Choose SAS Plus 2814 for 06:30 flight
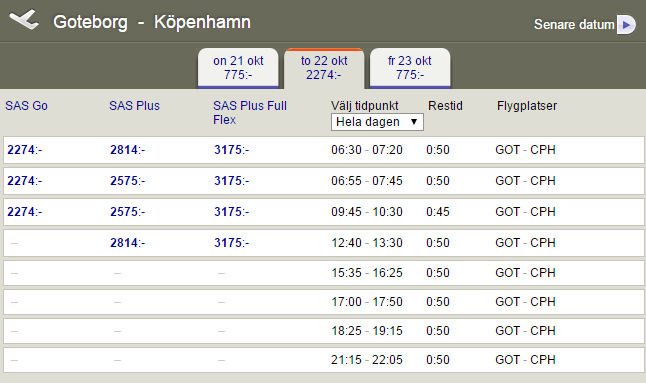This screenshot has height=383, width=646. tap(128, 150)
